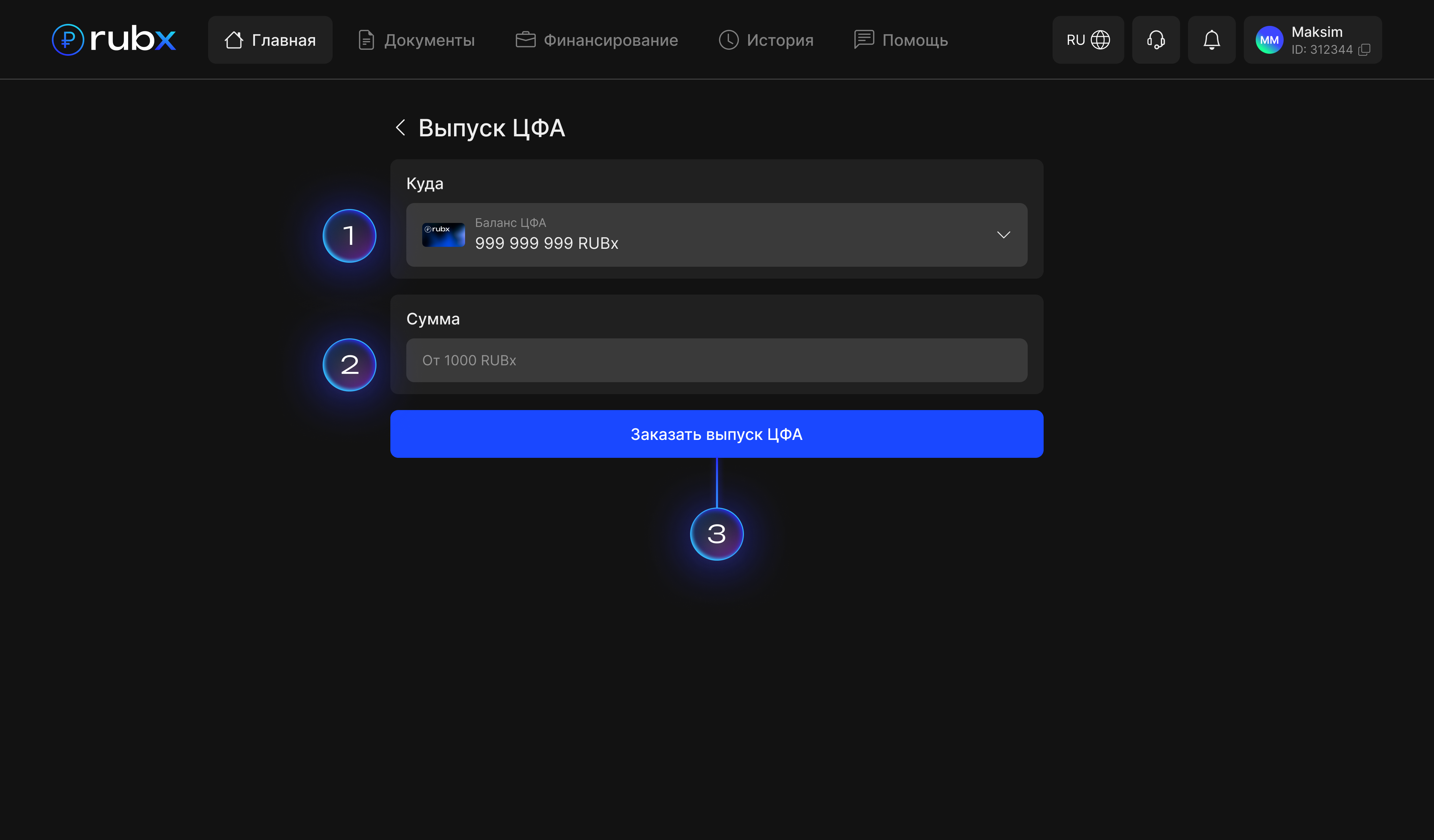Go back with the left chevron arrow

tap(401, 127)
